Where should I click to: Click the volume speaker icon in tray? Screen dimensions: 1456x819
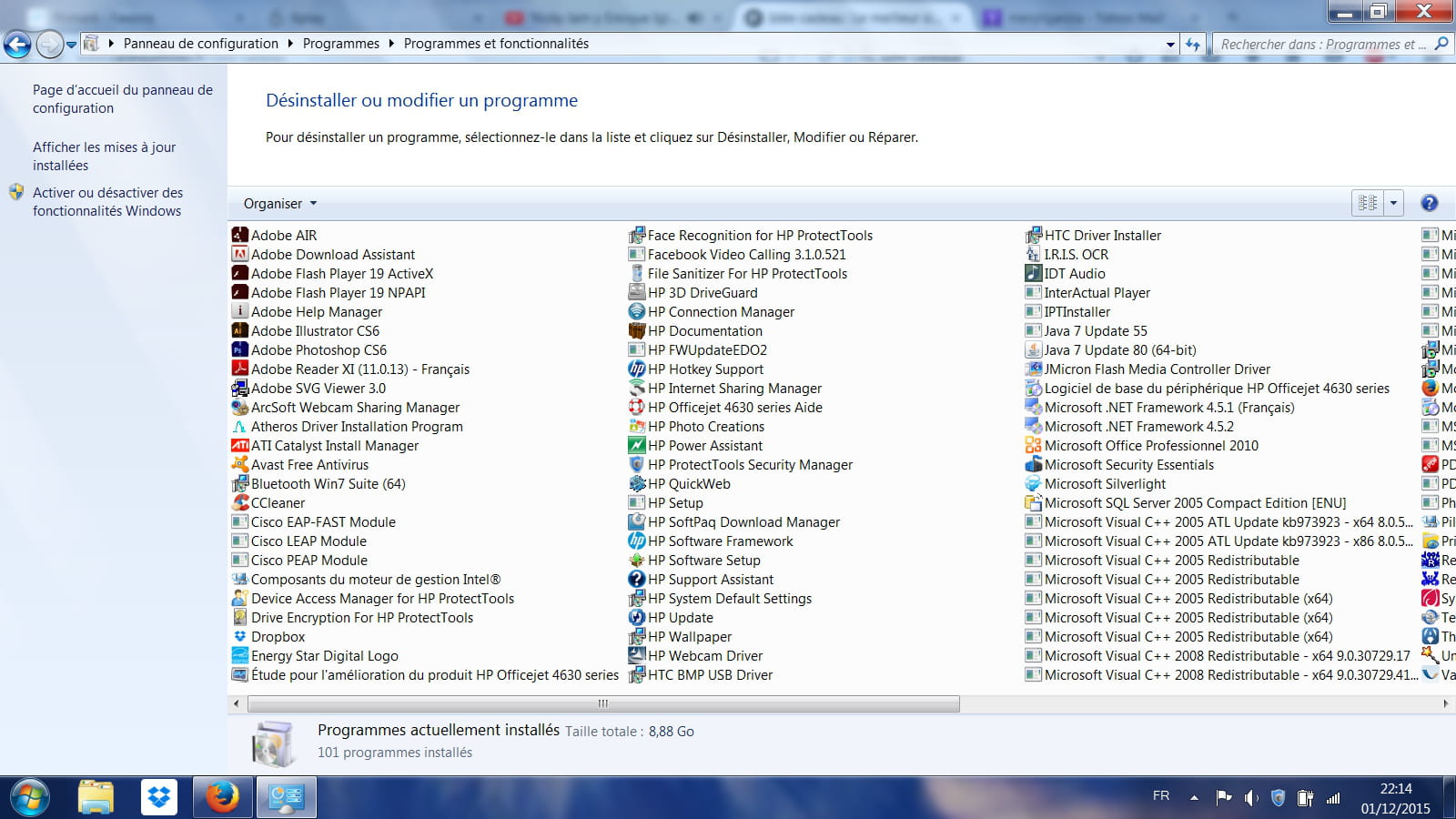point(1251,798)
